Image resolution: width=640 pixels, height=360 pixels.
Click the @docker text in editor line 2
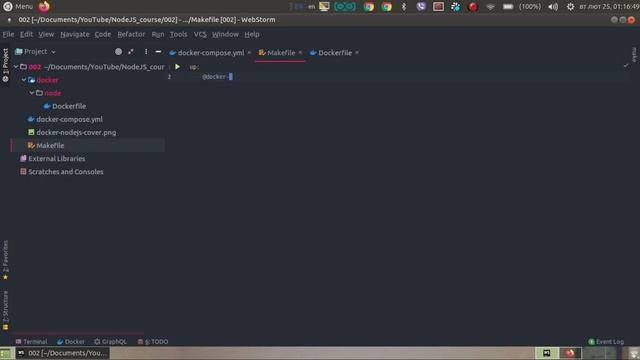[x=213, y=77]
